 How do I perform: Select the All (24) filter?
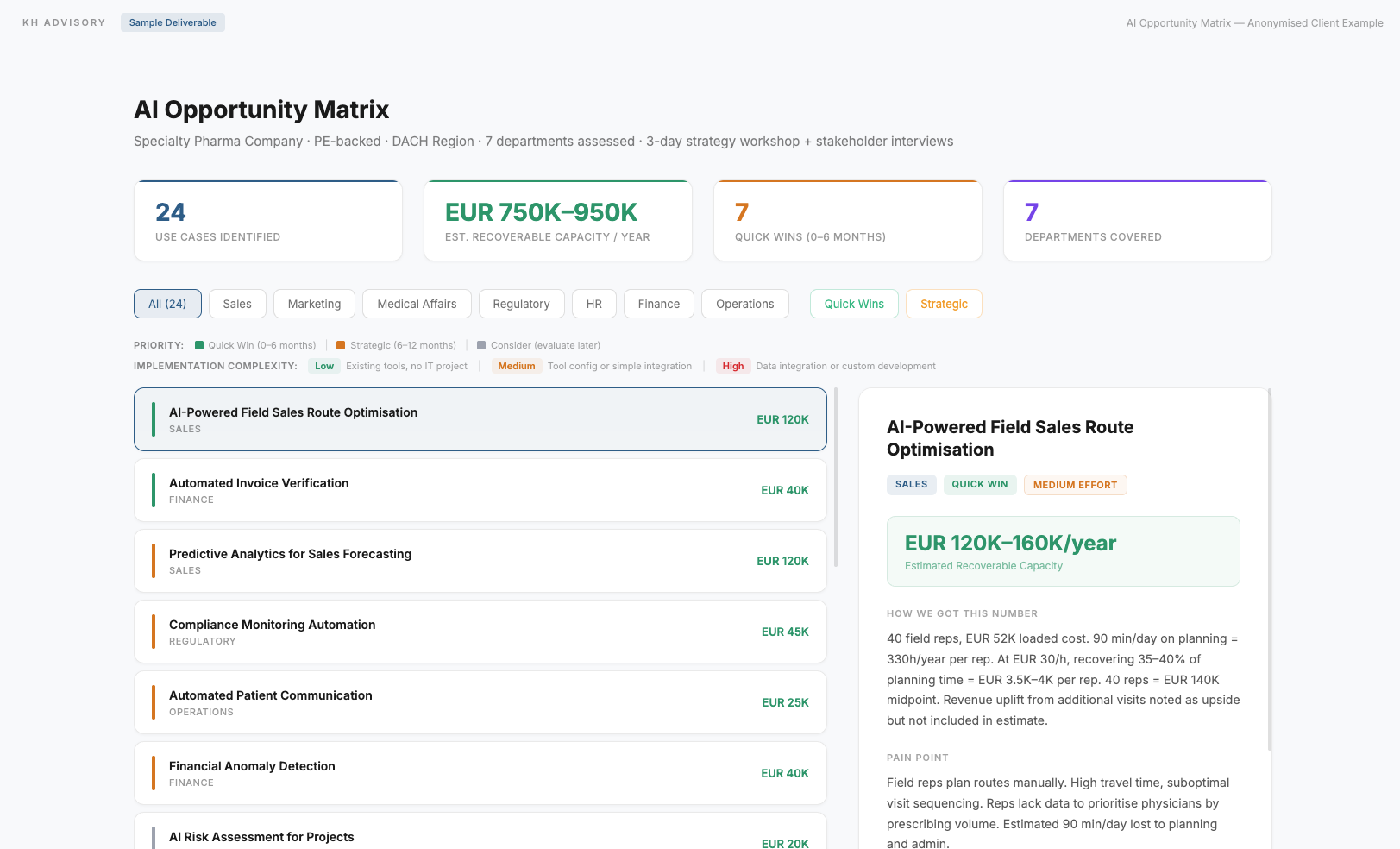(167, 304)
